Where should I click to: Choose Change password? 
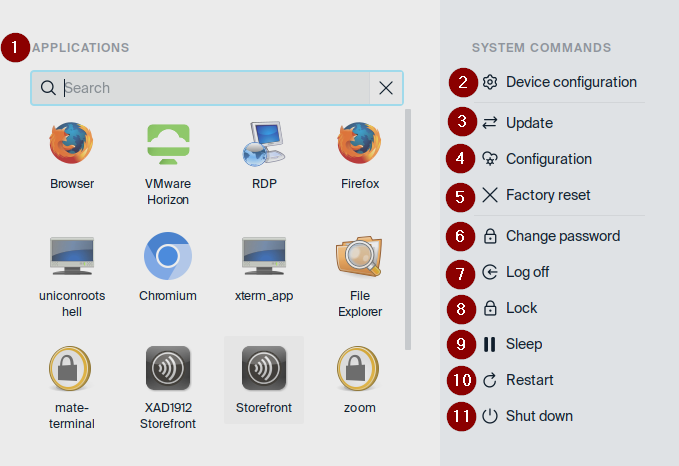[562, 236]
